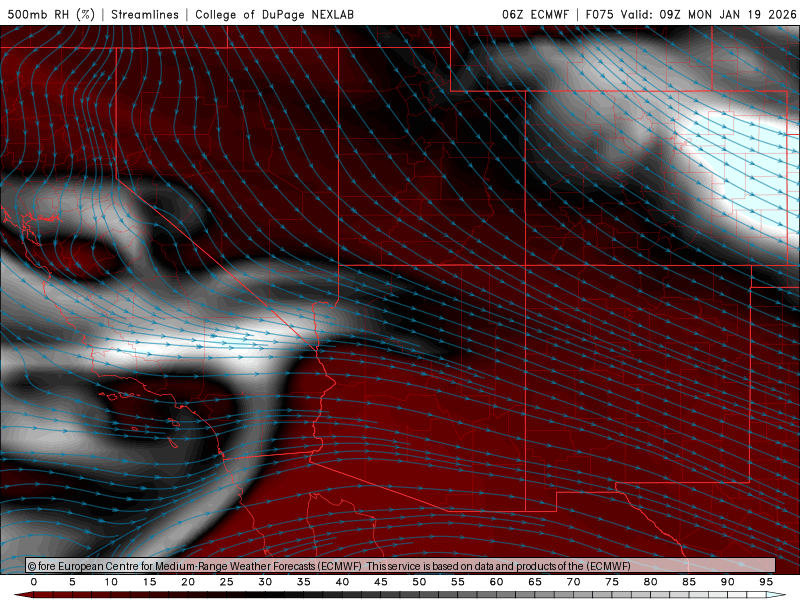The height and width of the screenshot is (600, 800).
Task: Click the '75' value on color scale
Action: coord(612,582)
